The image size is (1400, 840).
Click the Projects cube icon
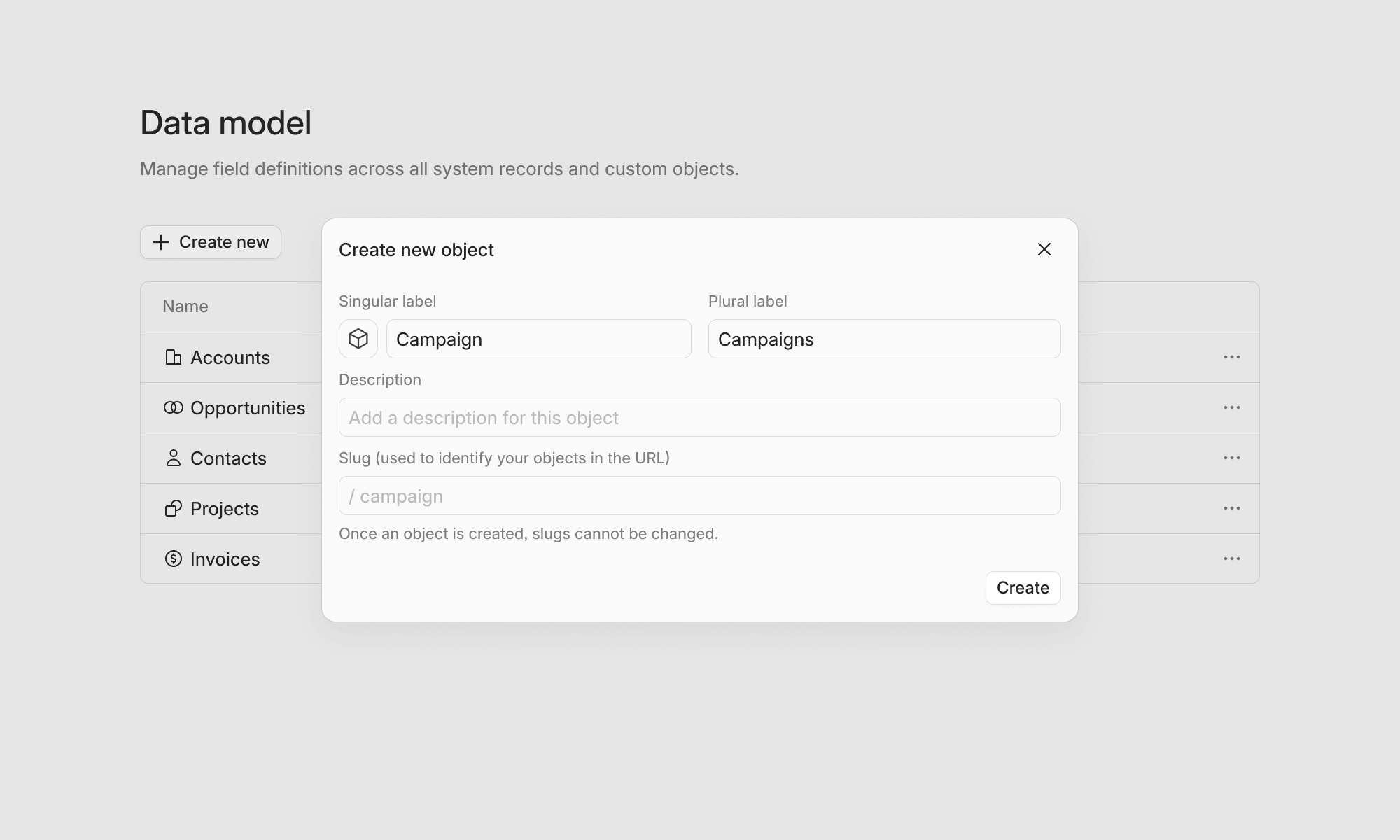(x=173, y=508)
